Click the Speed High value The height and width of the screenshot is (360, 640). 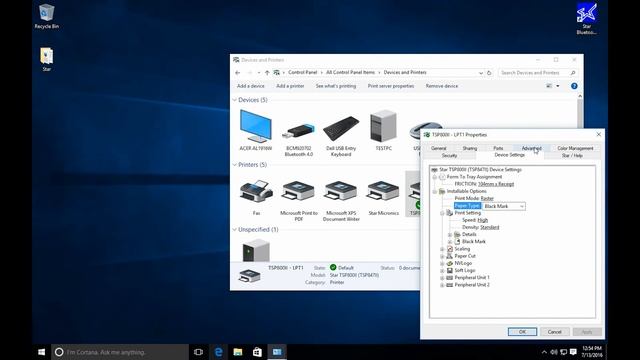pyautogui.click(x=482, y=220)
